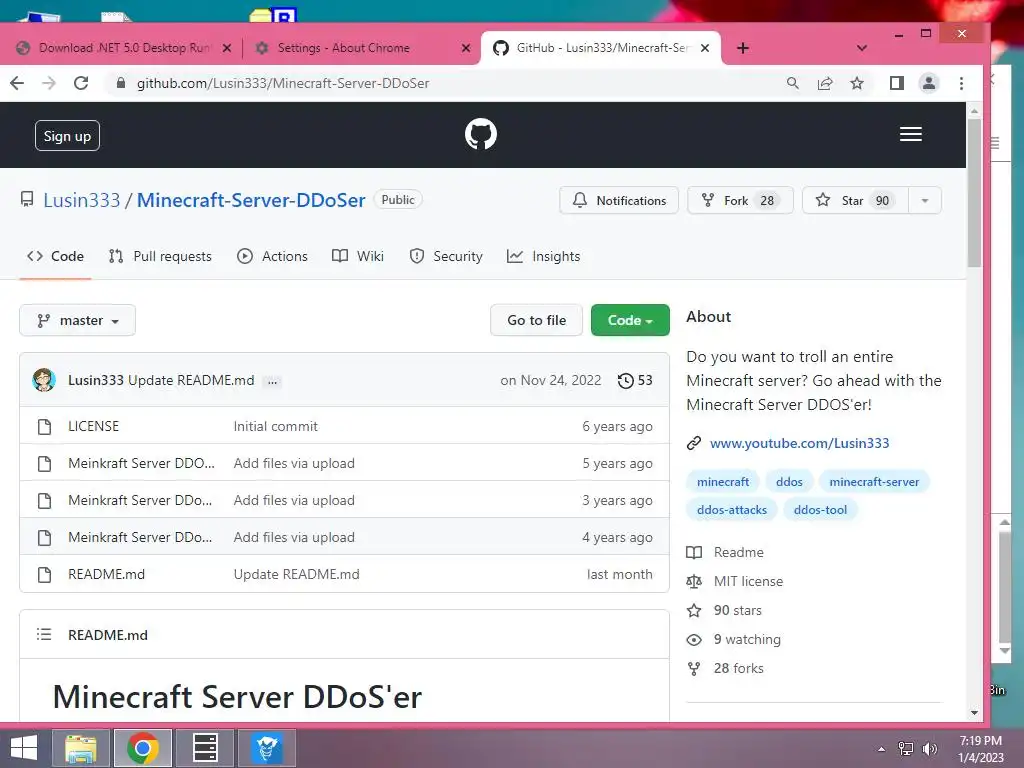Open the hamburger navigation menu
Image resolution: width=1024 pixels, height=768 pixels.
coord(910,134)
